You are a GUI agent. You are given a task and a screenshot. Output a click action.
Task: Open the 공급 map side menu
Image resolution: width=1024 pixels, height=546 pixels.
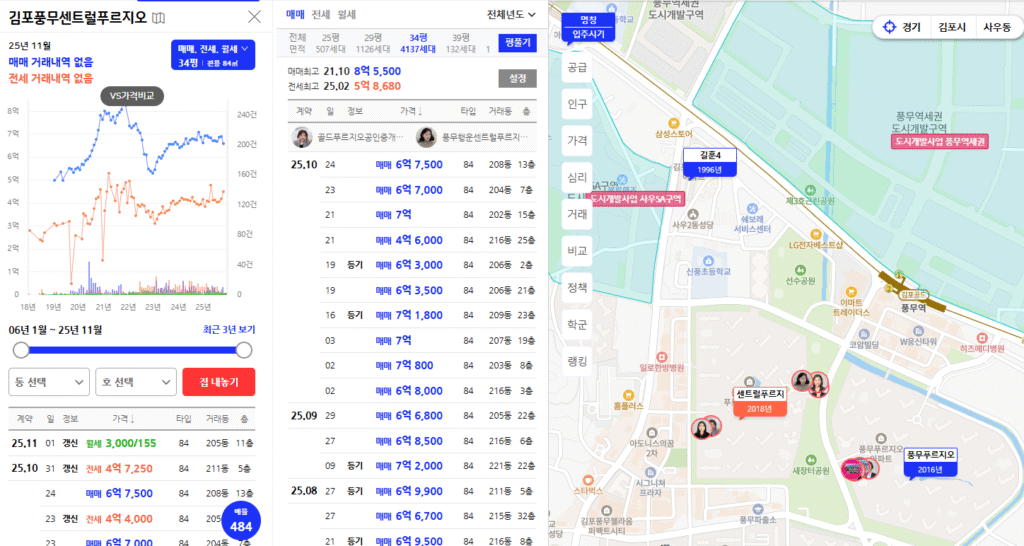point(577,67)
